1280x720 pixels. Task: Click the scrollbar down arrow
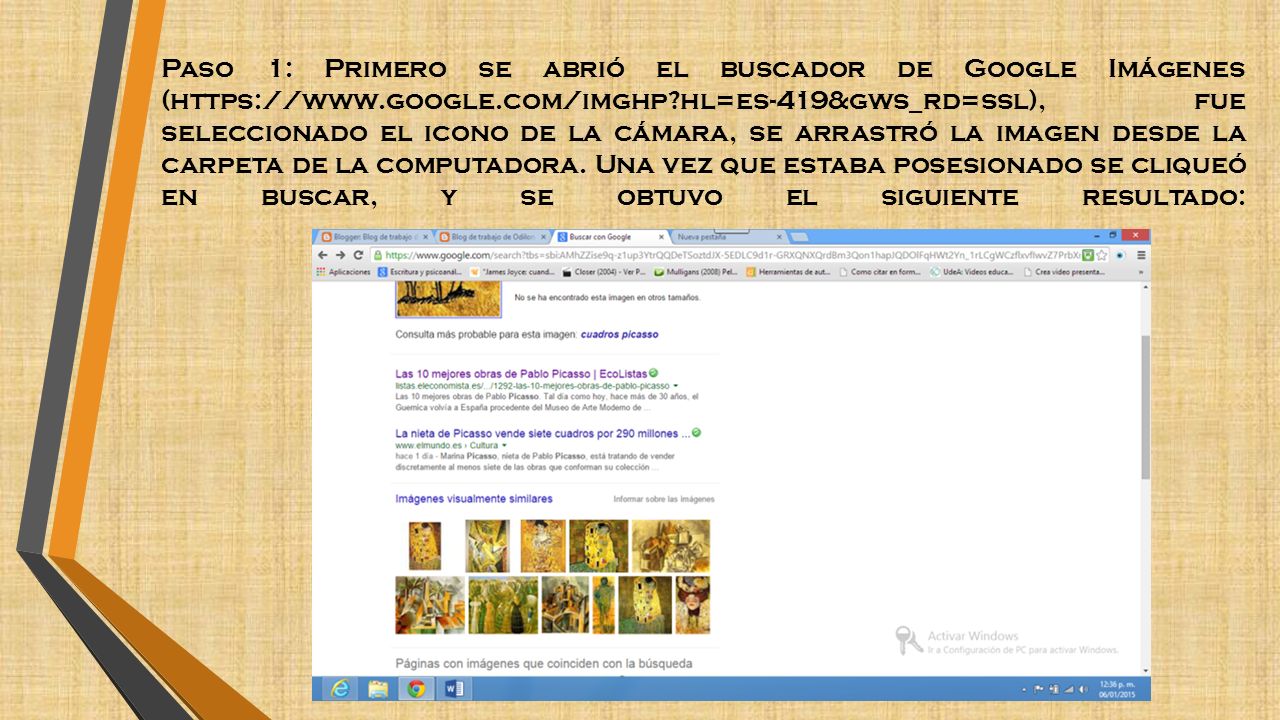pos(1145,670)
